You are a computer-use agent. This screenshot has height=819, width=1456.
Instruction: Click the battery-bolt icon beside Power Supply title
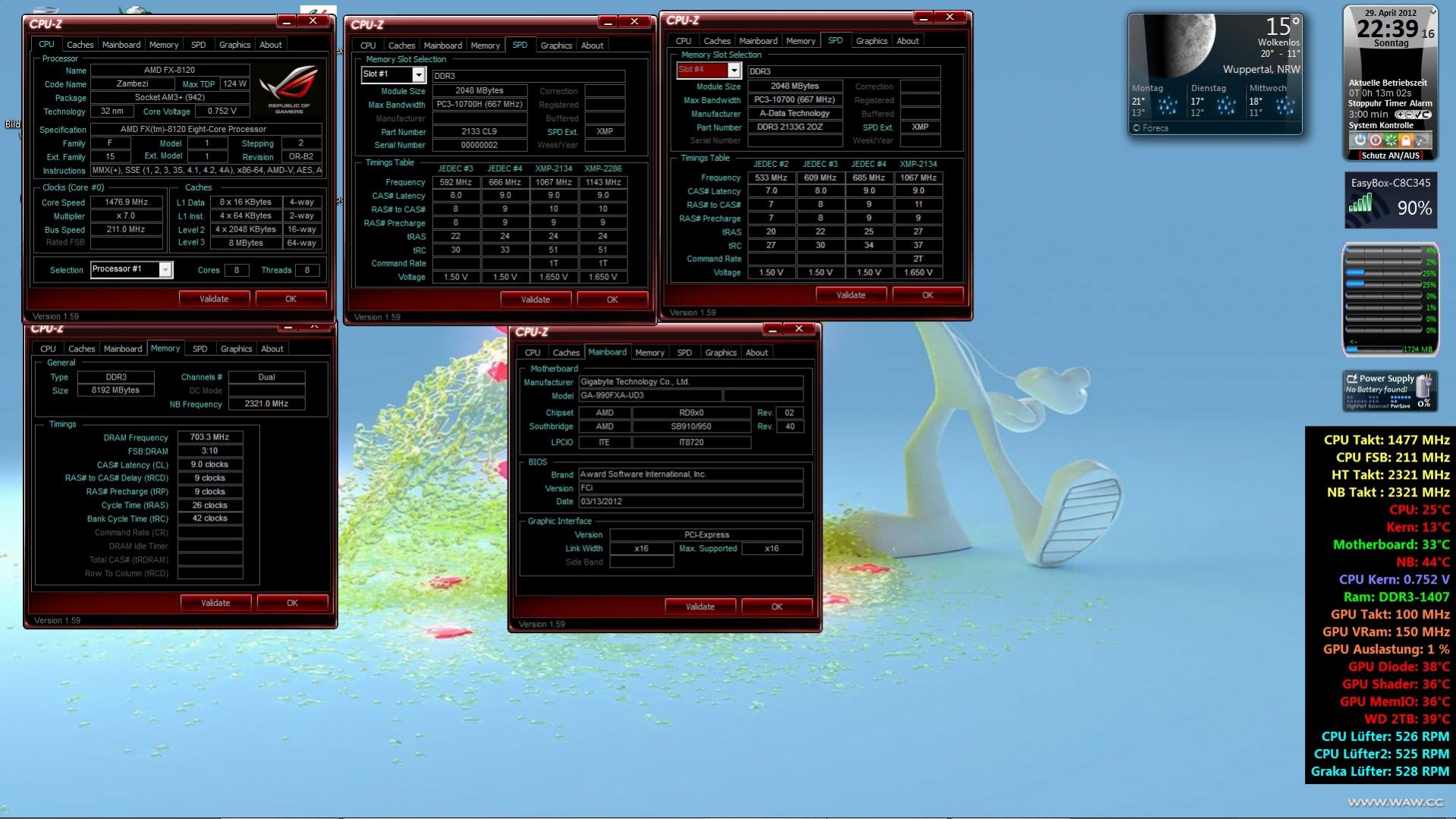coord(1352,379)
